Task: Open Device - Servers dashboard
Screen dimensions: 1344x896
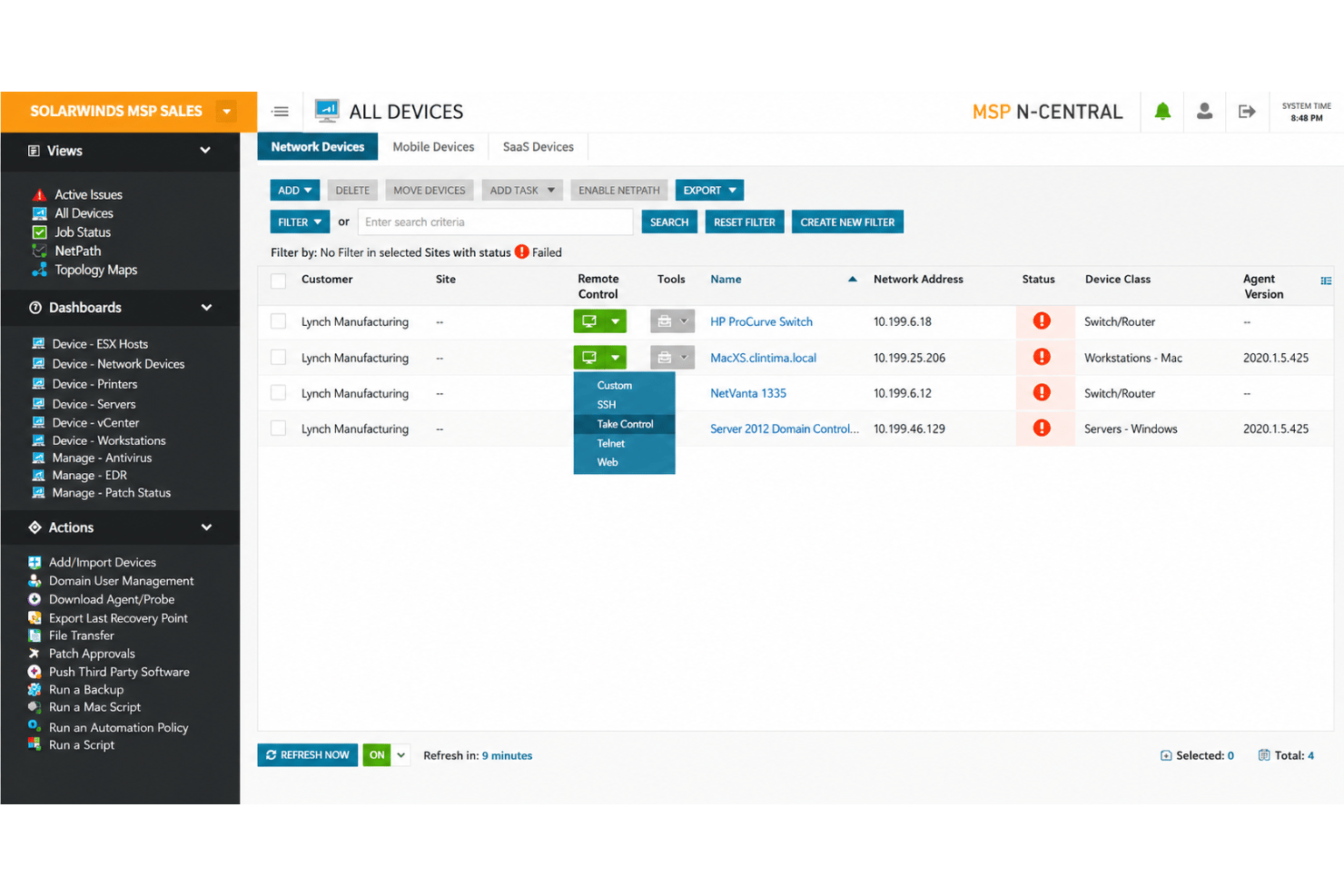Action: 94,404
